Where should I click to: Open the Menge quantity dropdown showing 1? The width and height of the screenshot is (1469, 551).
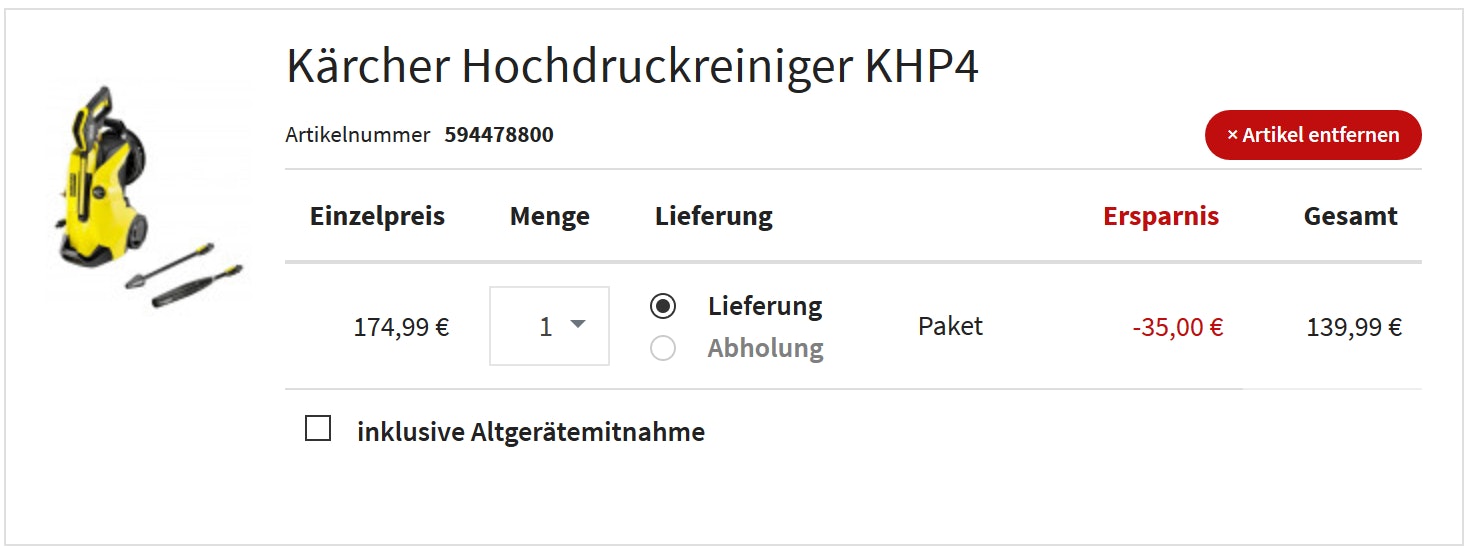(x=548, y=326)
